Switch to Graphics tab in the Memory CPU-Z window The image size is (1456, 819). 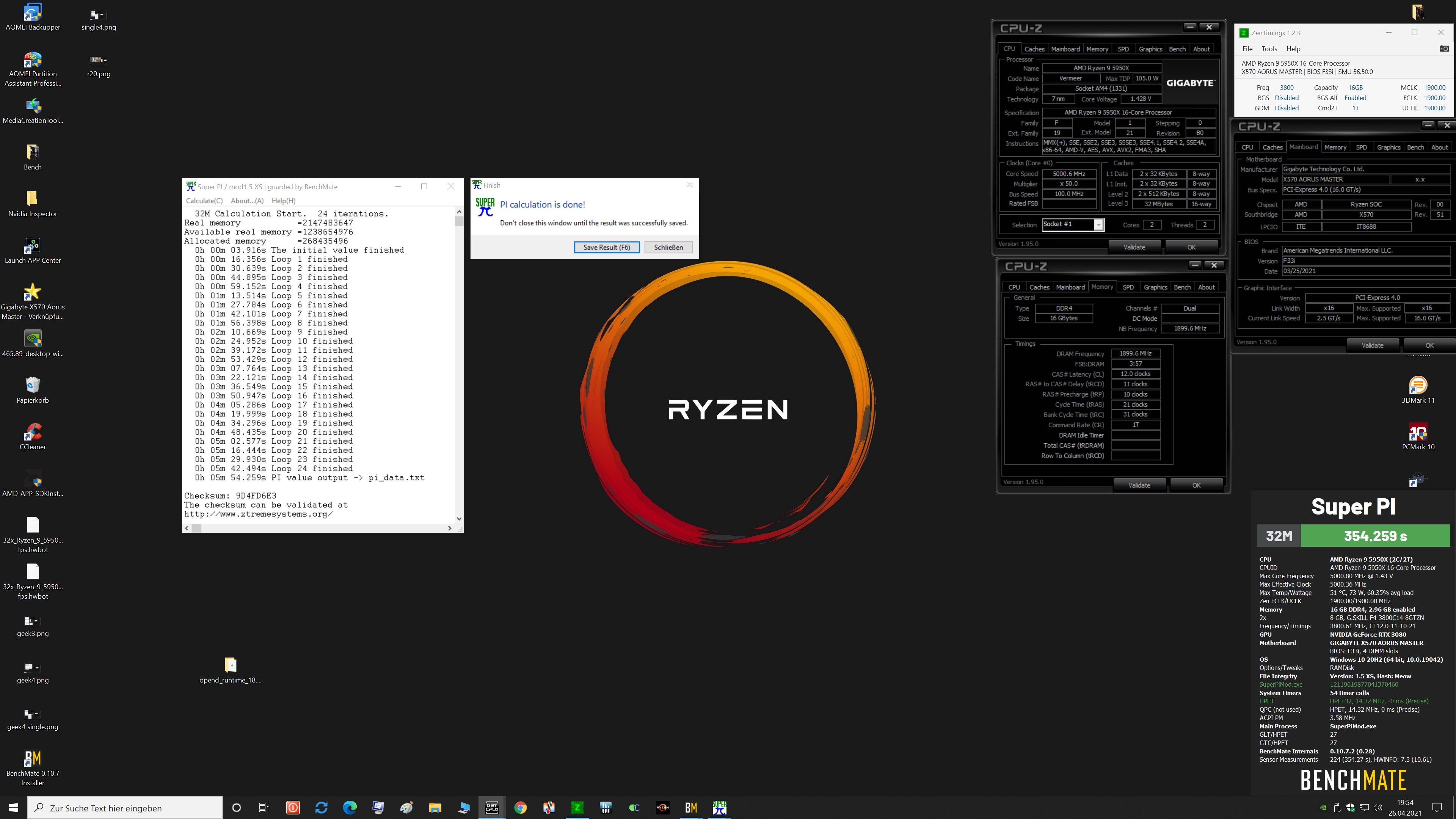coord(1155,287)
